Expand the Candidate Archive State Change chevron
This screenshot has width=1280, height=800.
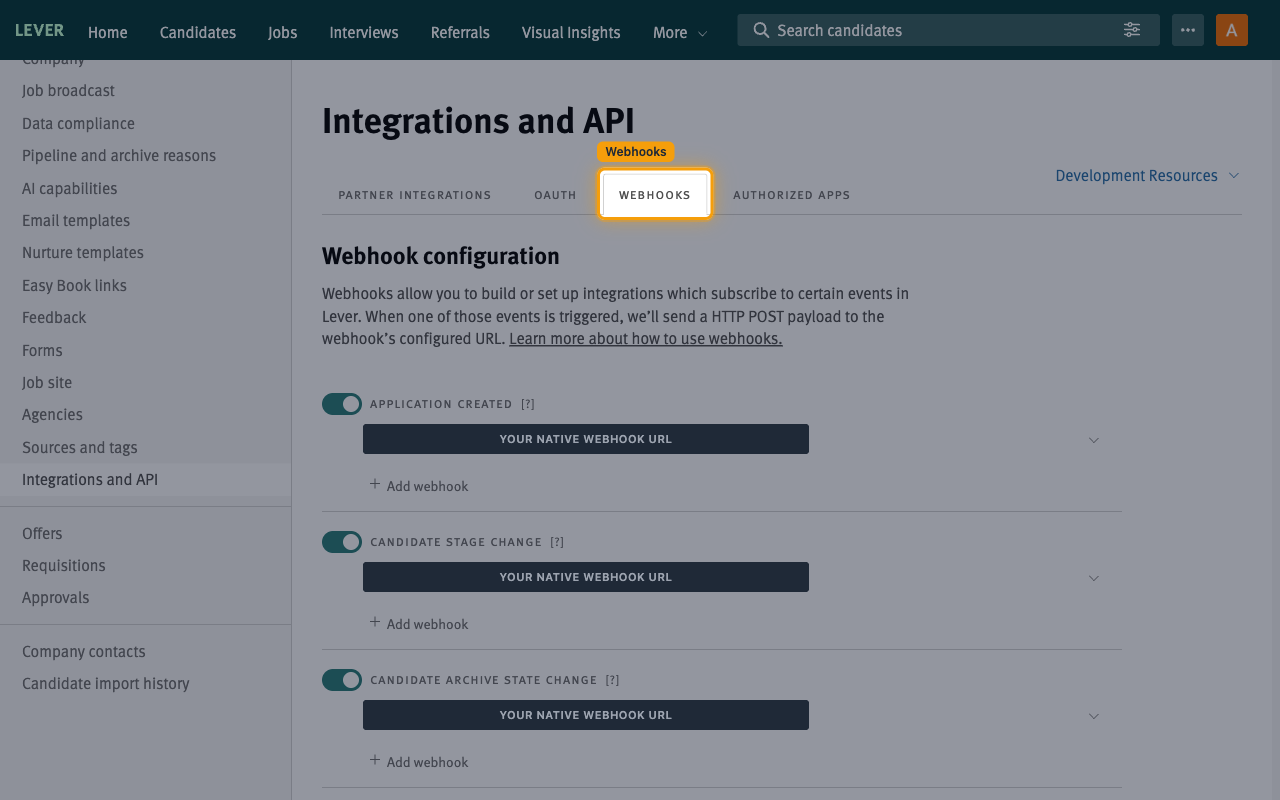(1094, 716)
